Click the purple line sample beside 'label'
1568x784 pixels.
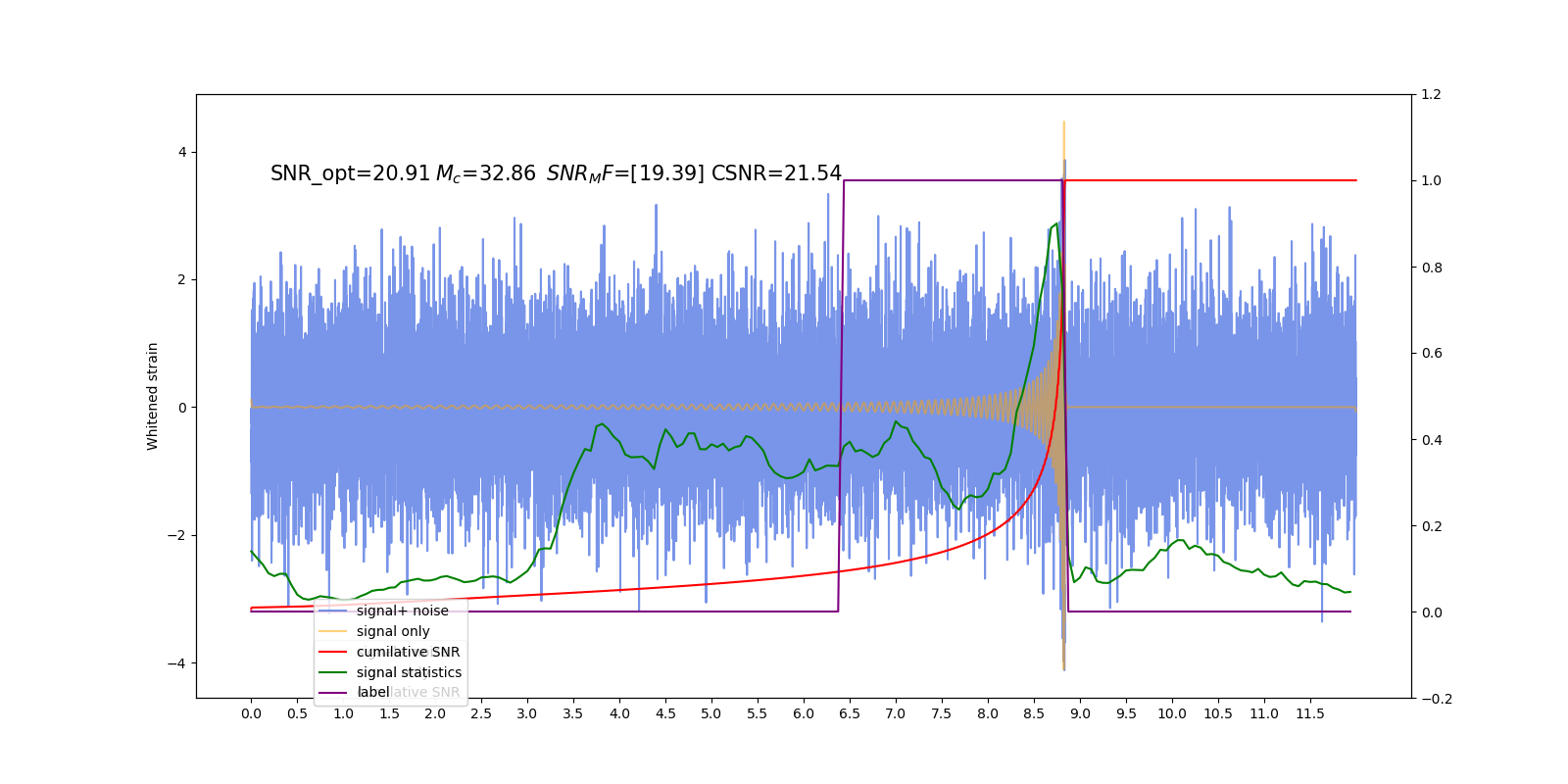333,693
